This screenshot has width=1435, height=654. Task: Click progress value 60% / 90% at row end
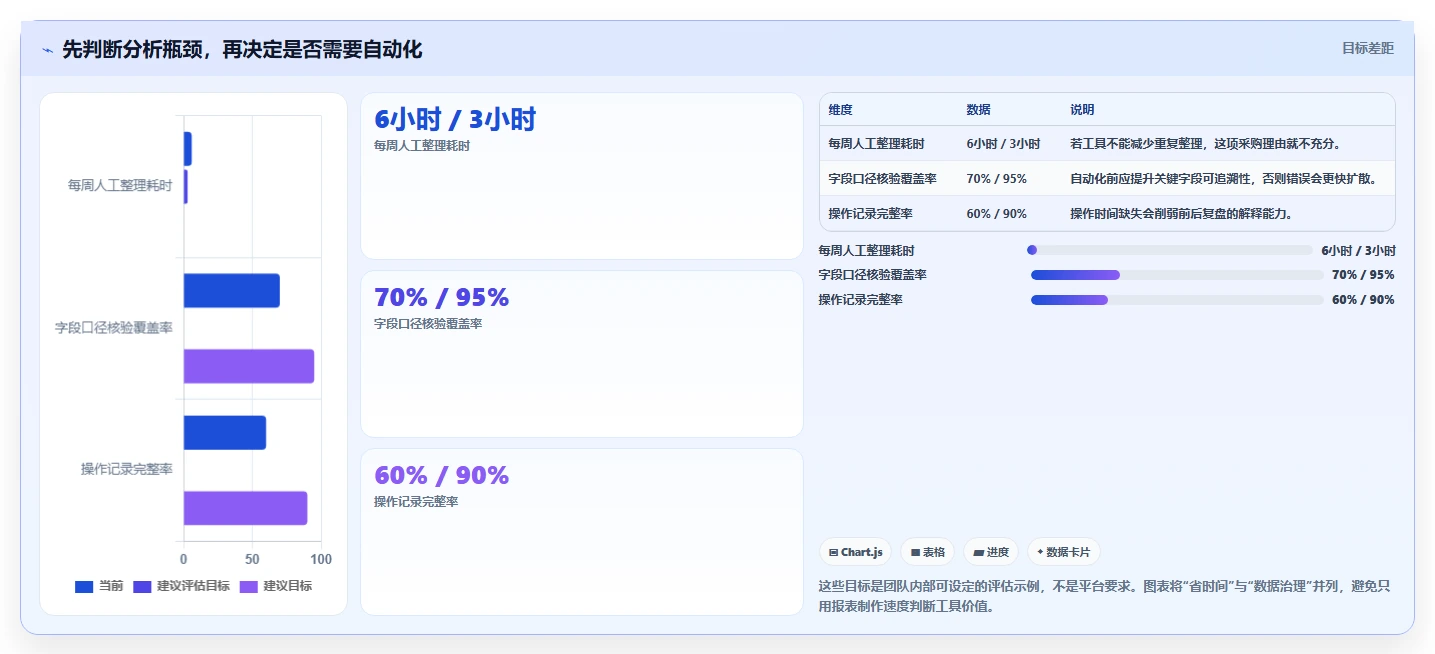tap(1363, 300)
